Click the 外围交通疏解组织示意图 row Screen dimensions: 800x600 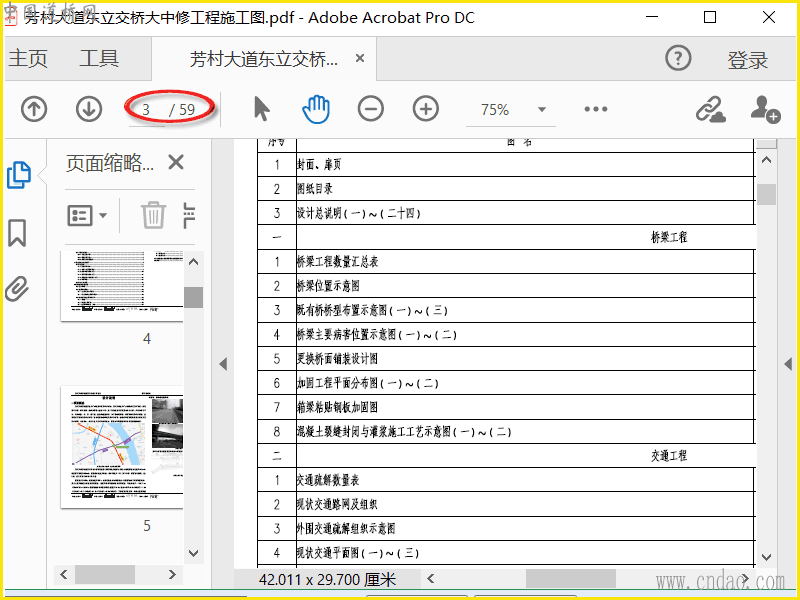[x=506, y=529]
